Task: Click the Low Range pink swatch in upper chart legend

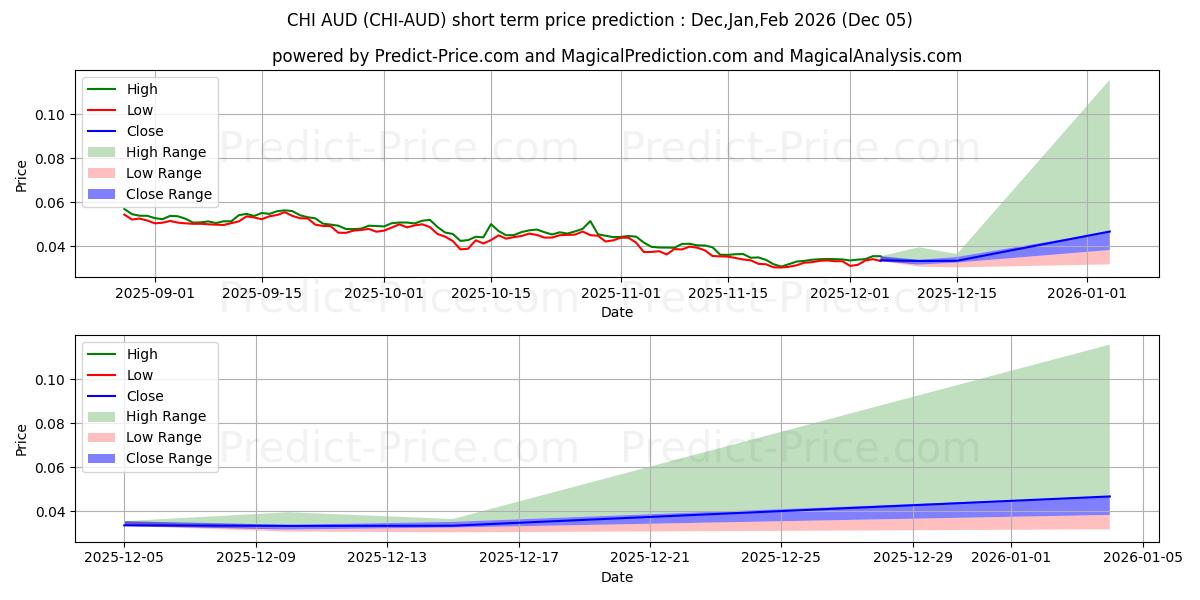Action: (103, 173)
